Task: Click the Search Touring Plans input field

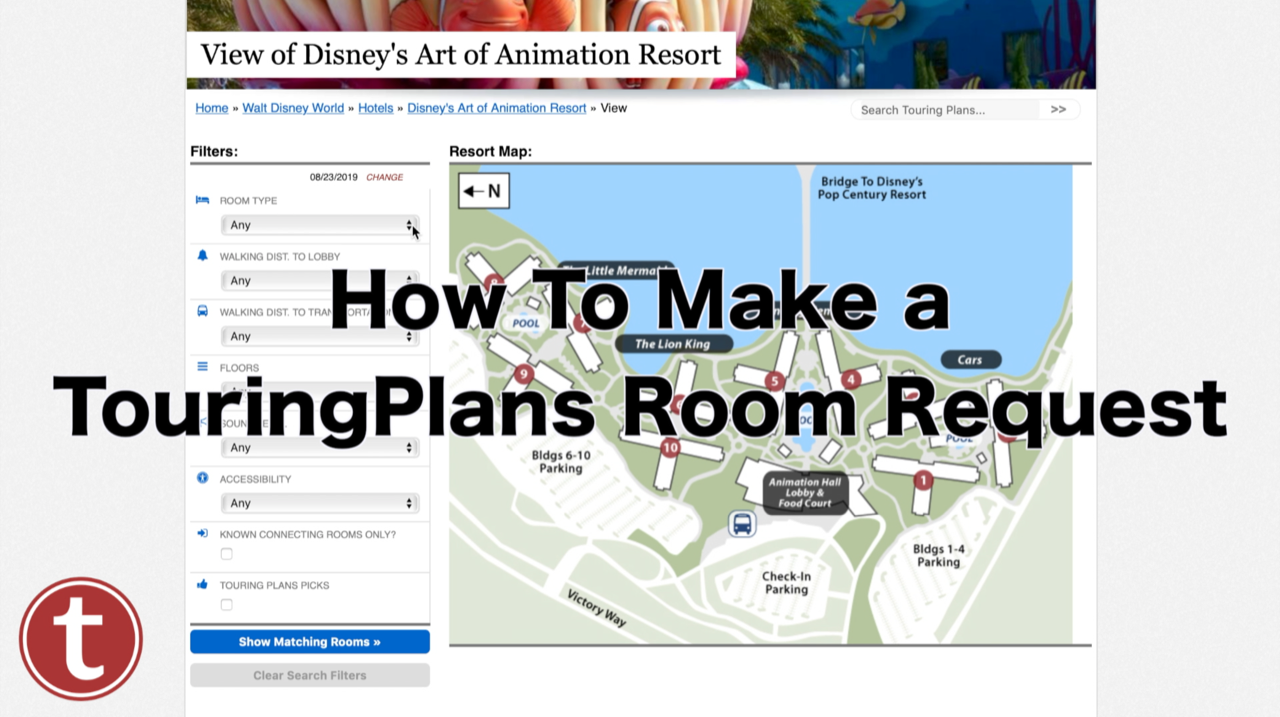Action: coord(940,110)
